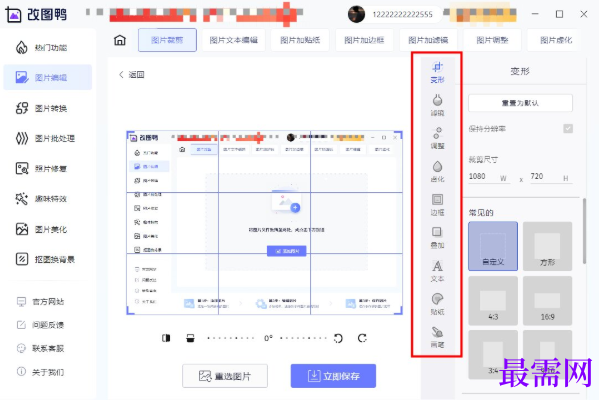Image resolution: width=611 pixels, height=404 pixels.
Task: Select the 调整 adjust tool
Action: (437, 139)
